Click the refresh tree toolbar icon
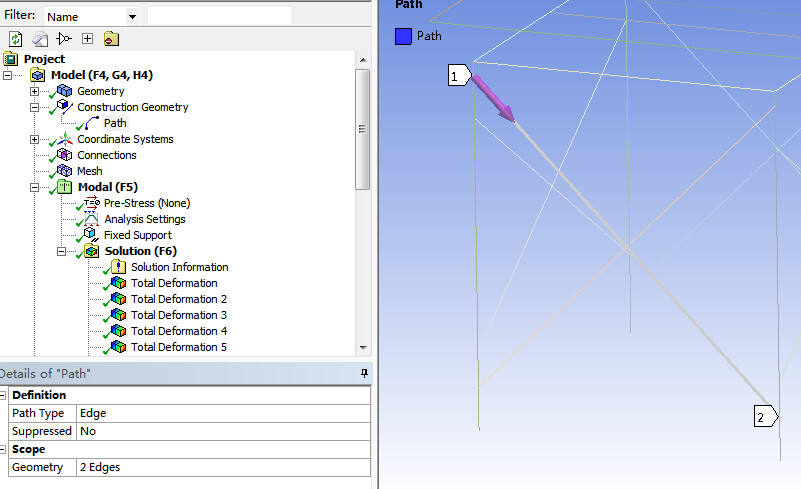 (x=15, y=39)
